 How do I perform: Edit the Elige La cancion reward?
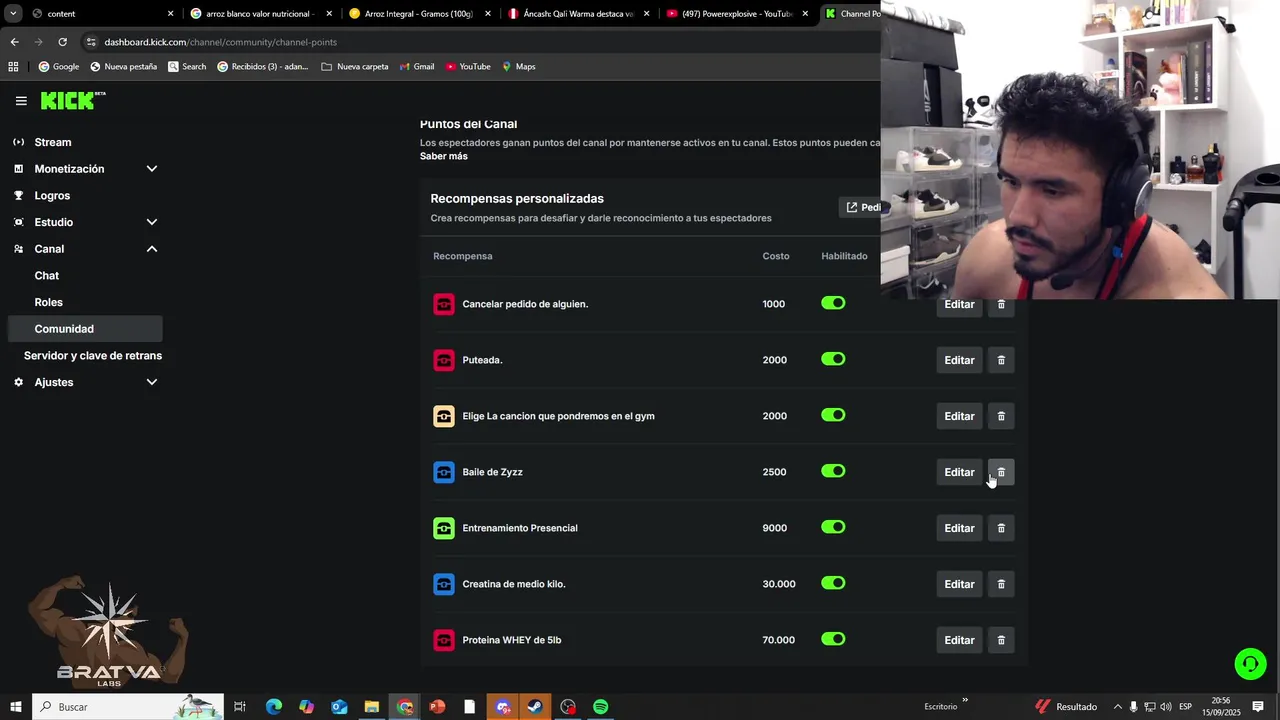point(959,416)
